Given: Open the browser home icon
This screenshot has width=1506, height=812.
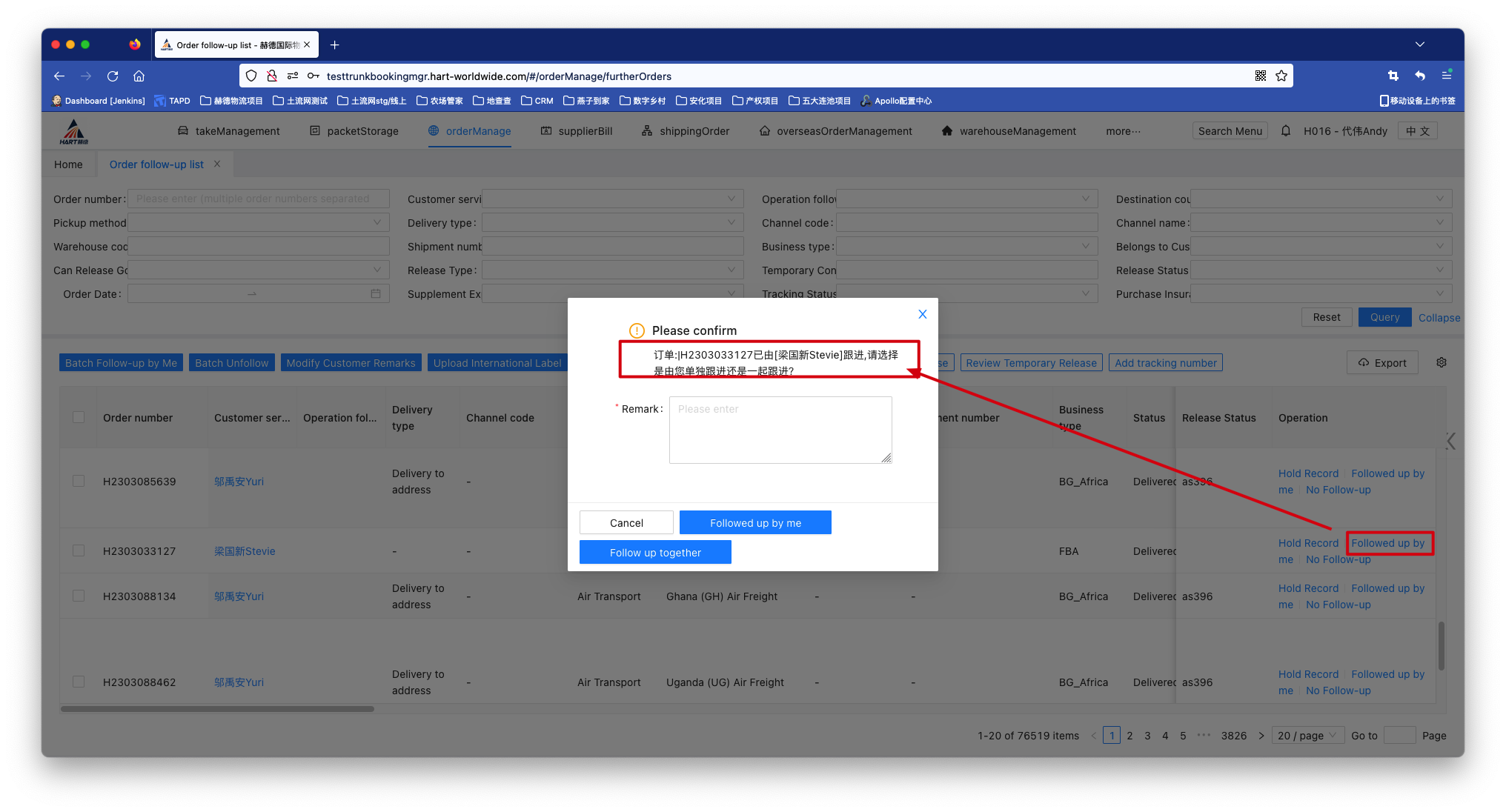Looking at the screenshot, I should tap(139, 76).
